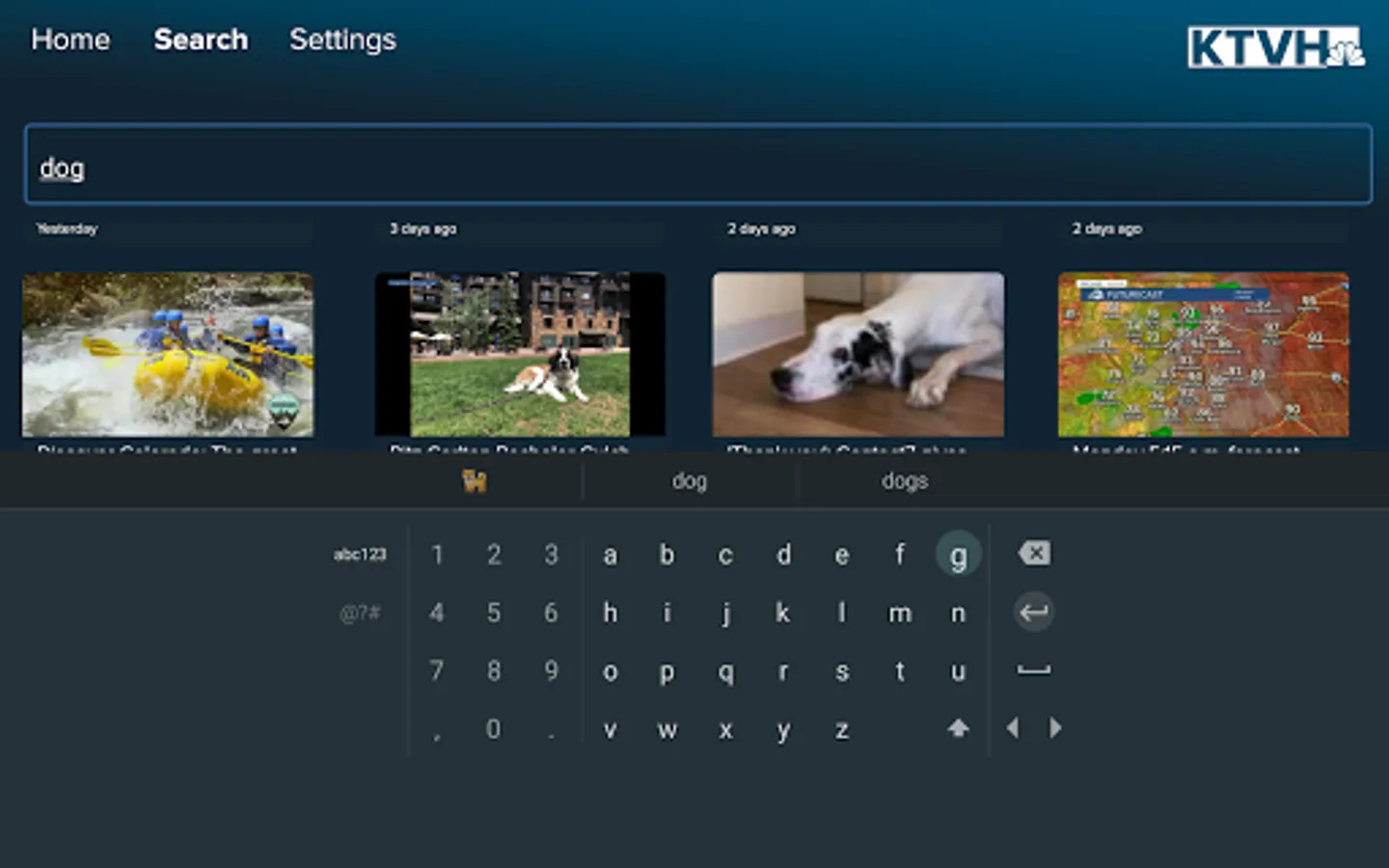1389x868 pixels.
Task: Tap the number 7 key
Action: [x=437, y=670]
